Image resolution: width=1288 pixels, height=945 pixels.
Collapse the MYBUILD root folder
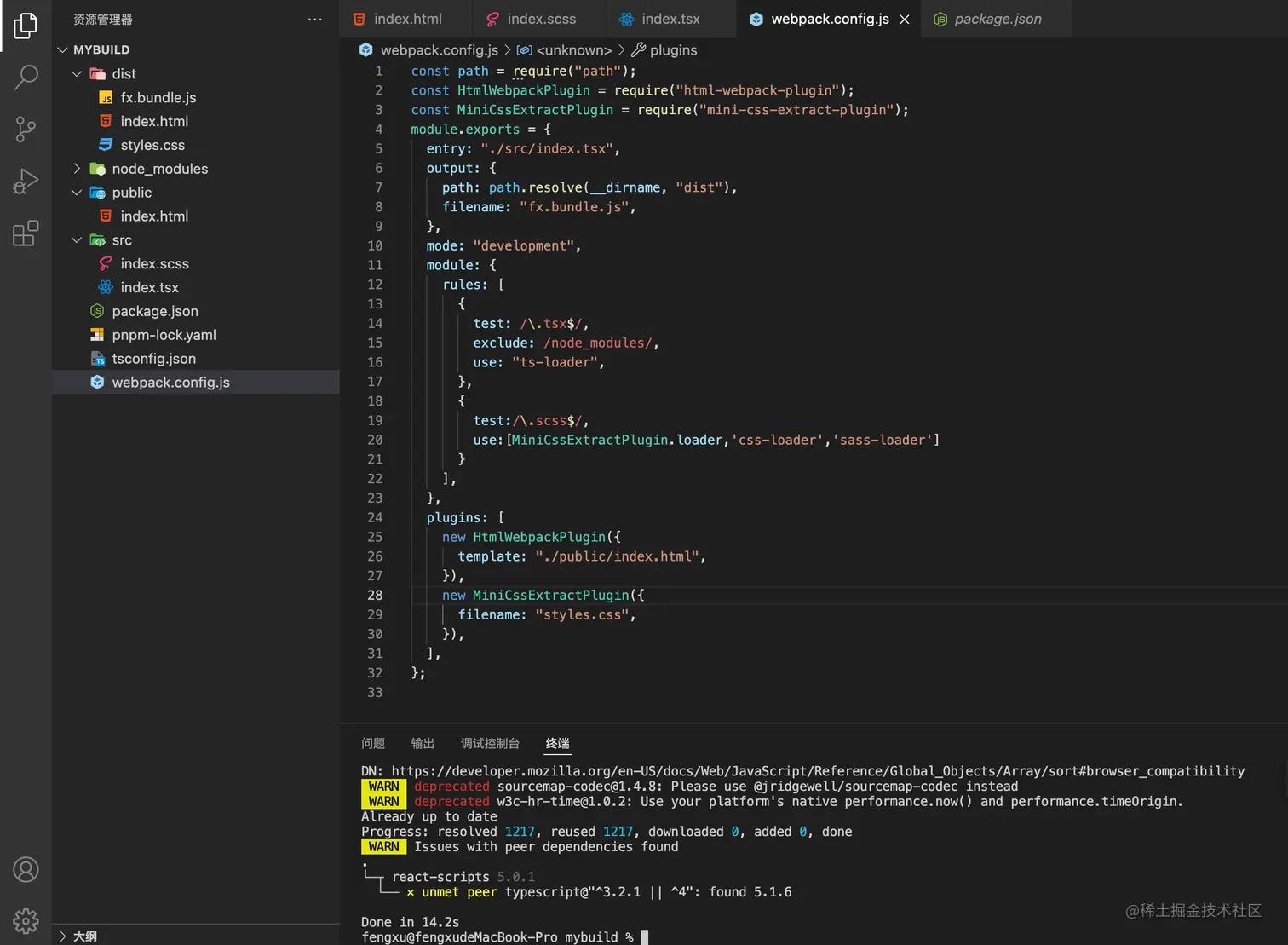click(x=62, y=49)
